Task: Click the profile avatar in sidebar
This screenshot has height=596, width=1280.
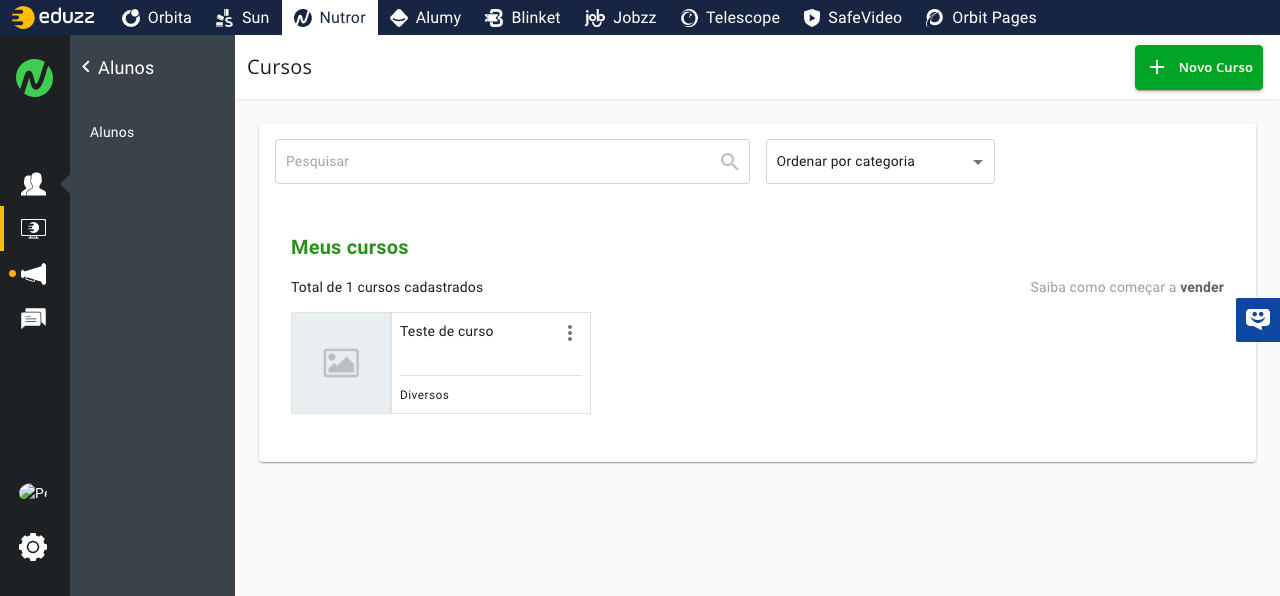Action: coord(33,492)
